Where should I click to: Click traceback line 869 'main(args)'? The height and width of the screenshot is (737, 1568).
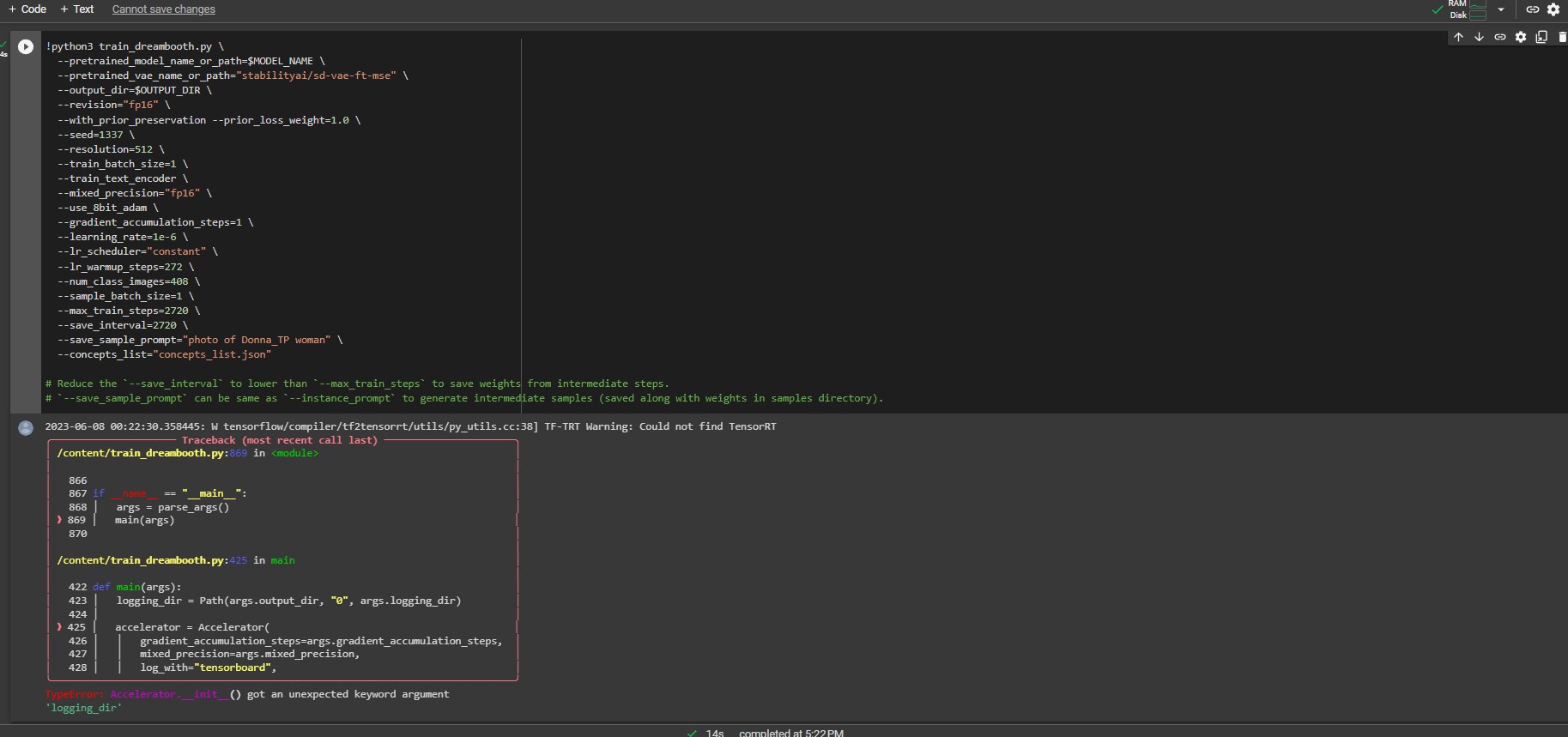coord(144,520)
